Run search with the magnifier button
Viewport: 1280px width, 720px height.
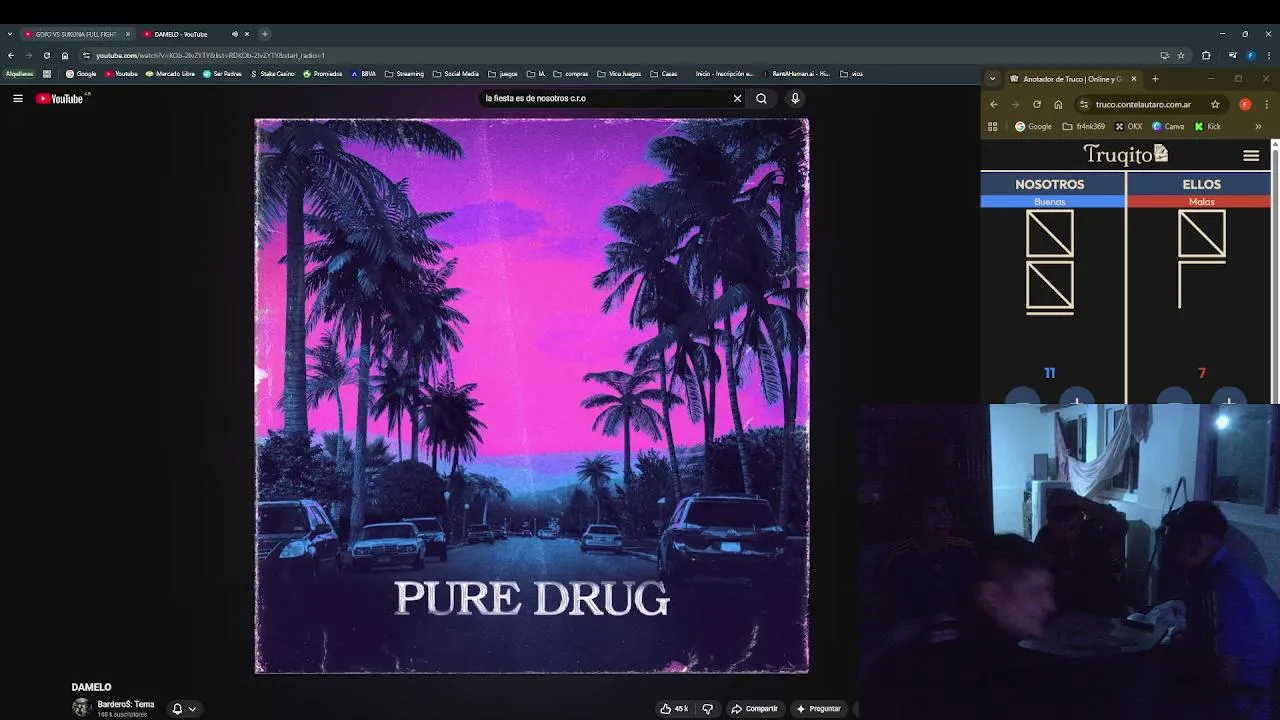pos(761,98)
